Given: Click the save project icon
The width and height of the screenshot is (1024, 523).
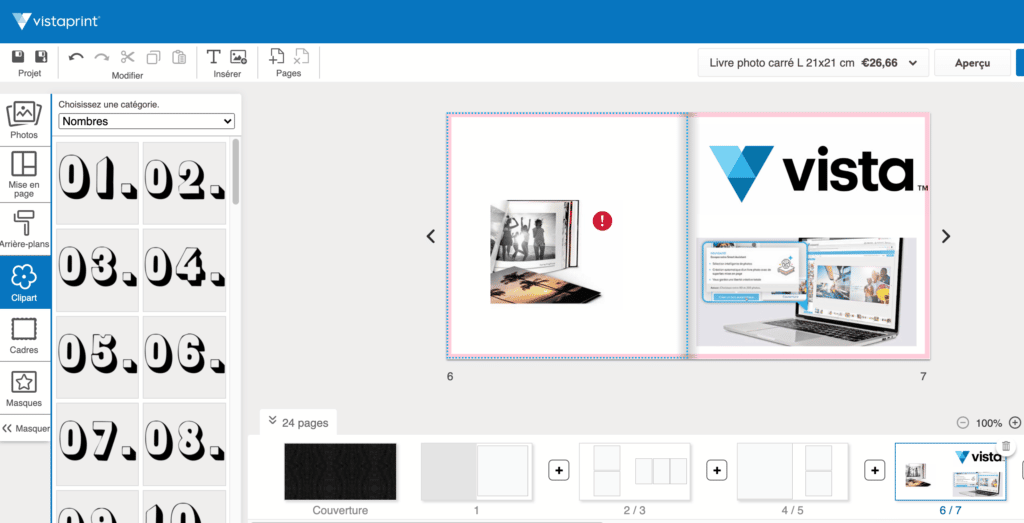Looking at the screenshot, I should tap(18, 57).
